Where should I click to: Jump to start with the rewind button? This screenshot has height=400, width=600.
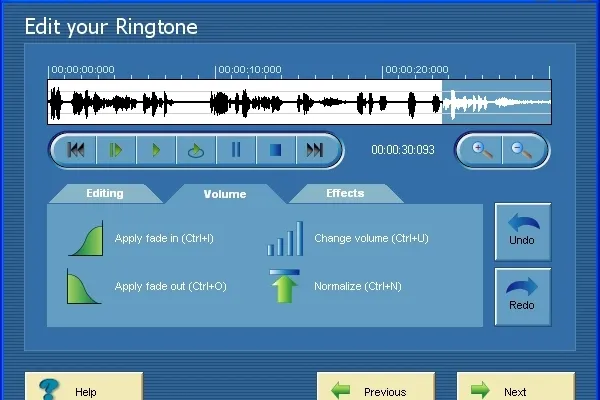pos(75,150)
